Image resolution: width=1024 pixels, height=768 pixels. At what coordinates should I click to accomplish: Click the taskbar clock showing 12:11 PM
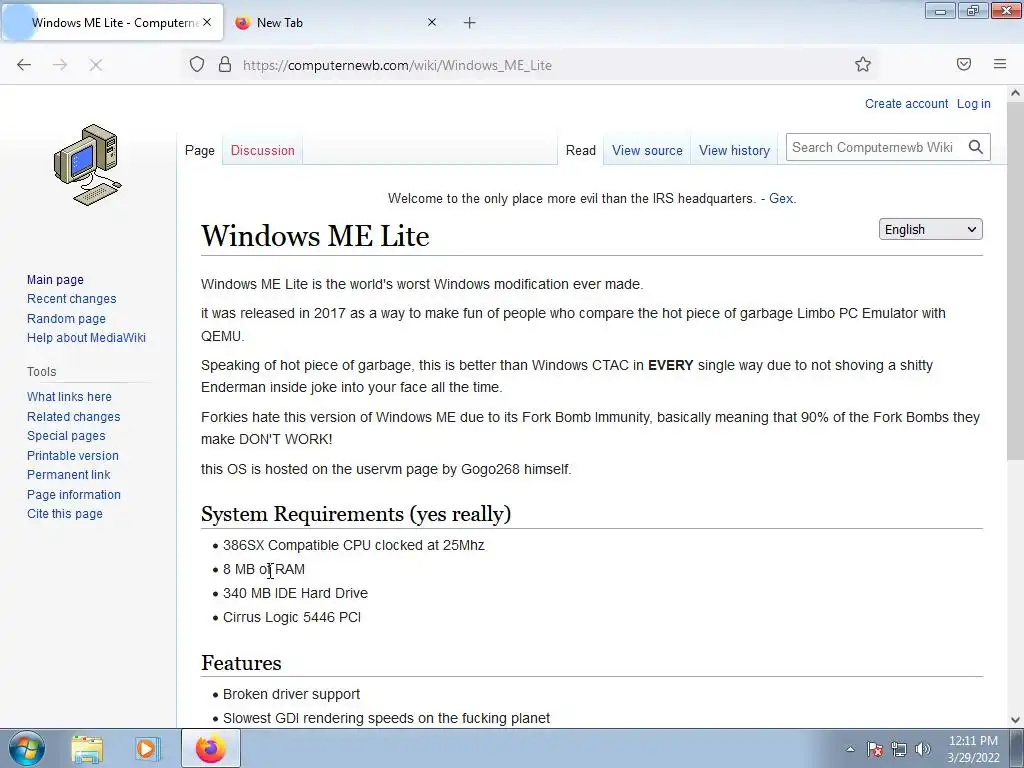pos(973,749)
